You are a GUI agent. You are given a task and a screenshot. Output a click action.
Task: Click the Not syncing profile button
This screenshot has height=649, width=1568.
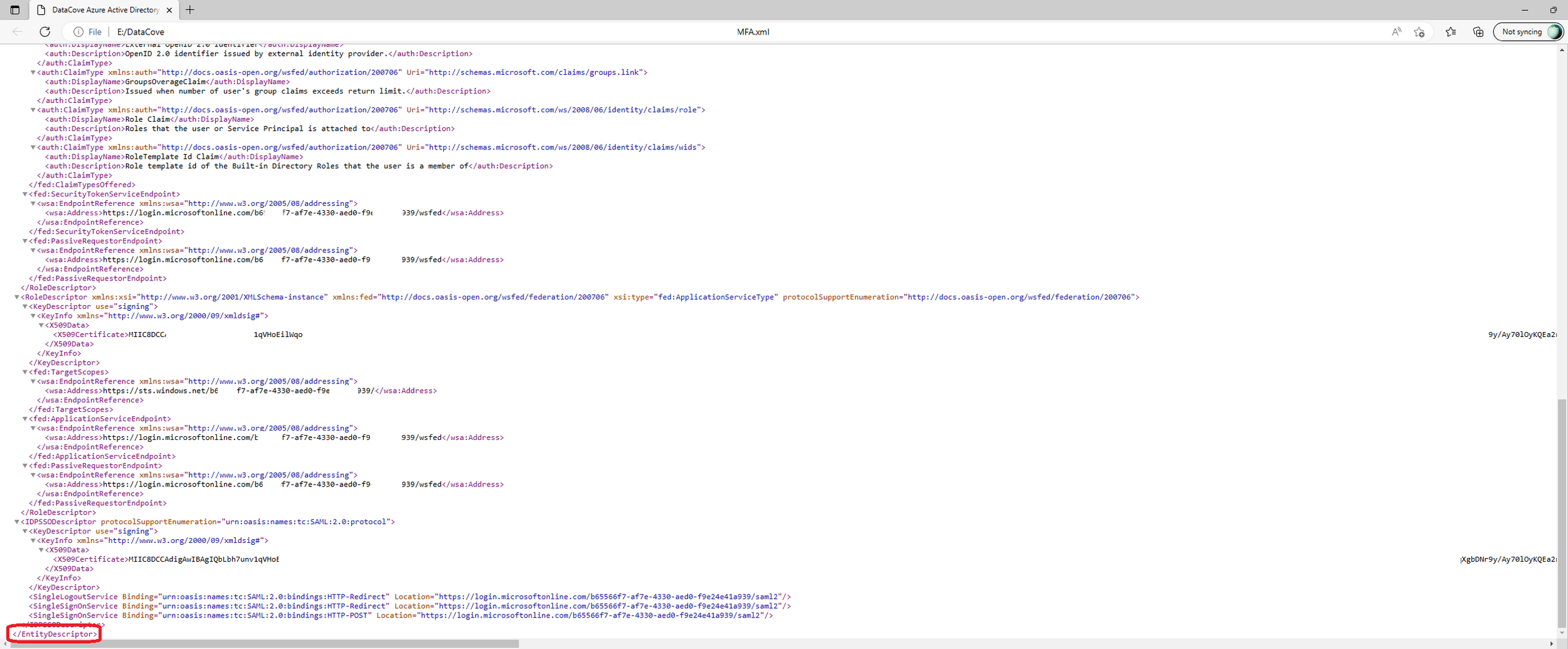(x=1528, y=32)
